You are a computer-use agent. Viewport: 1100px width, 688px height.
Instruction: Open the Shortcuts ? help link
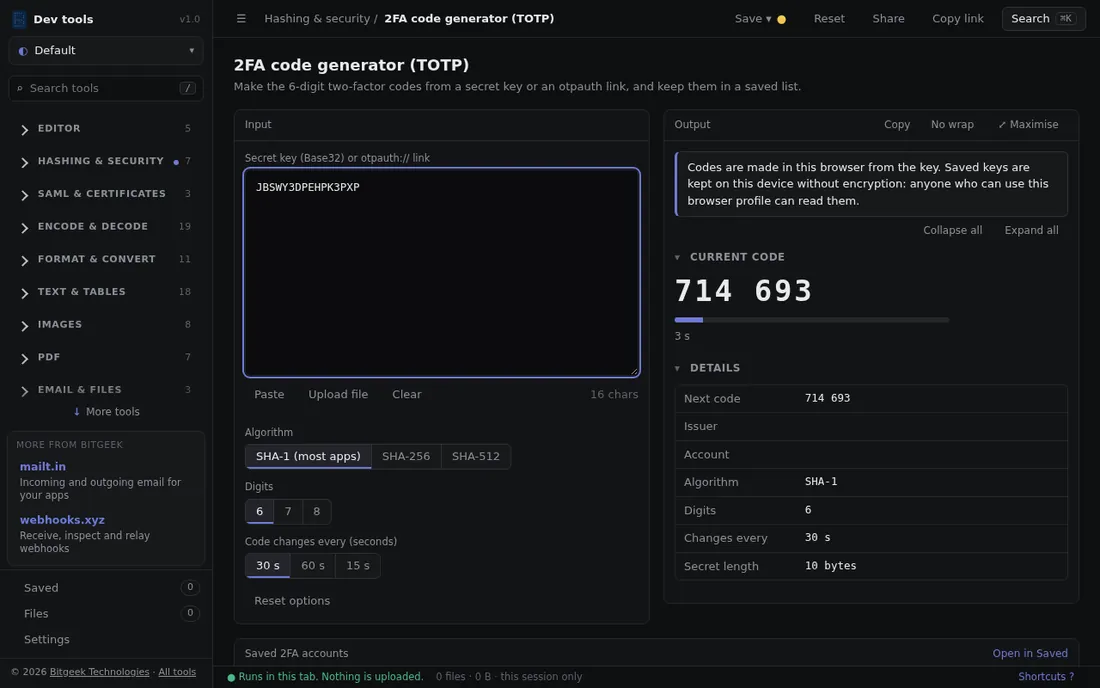(x=1046, y=677)
